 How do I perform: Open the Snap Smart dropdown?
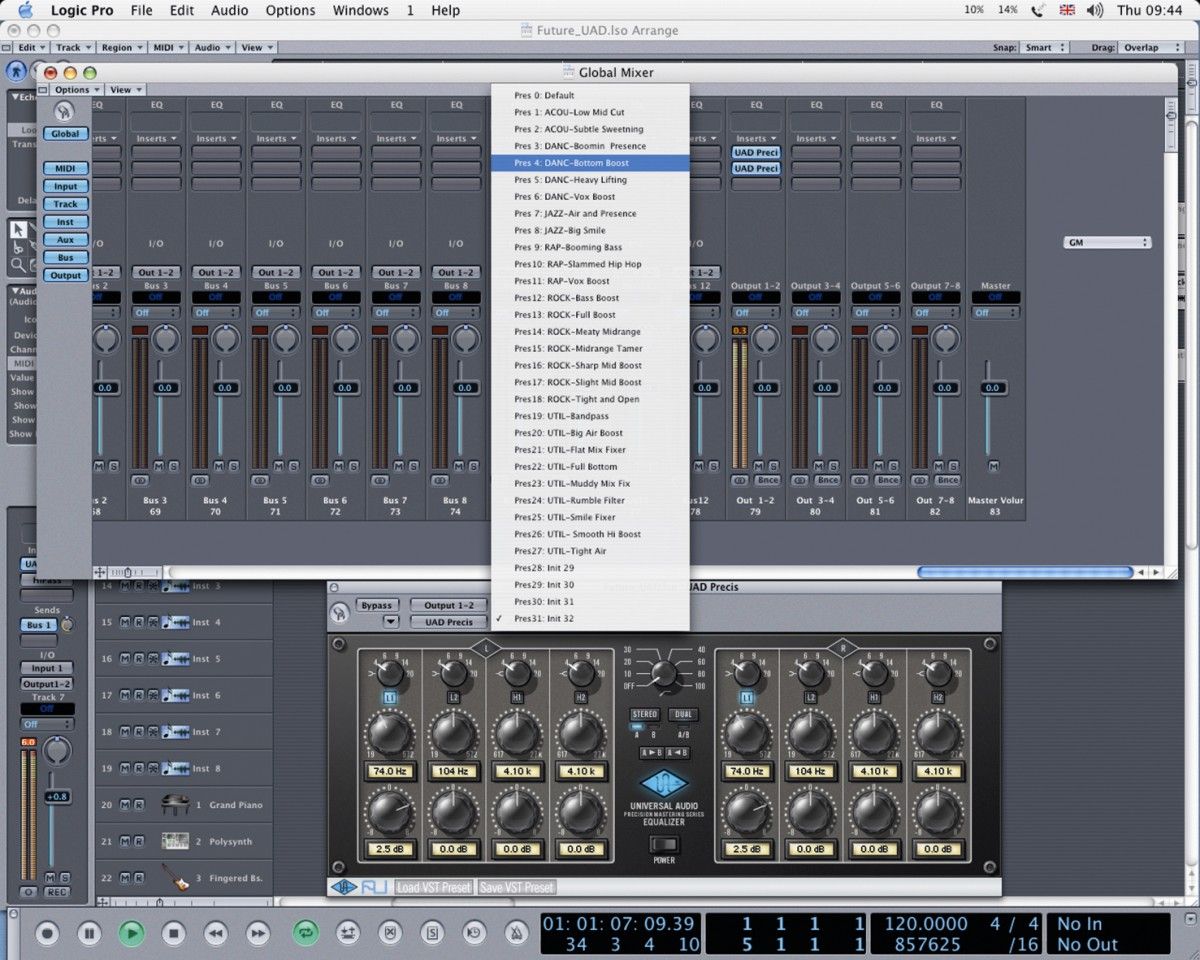[x=1043, y=47]
